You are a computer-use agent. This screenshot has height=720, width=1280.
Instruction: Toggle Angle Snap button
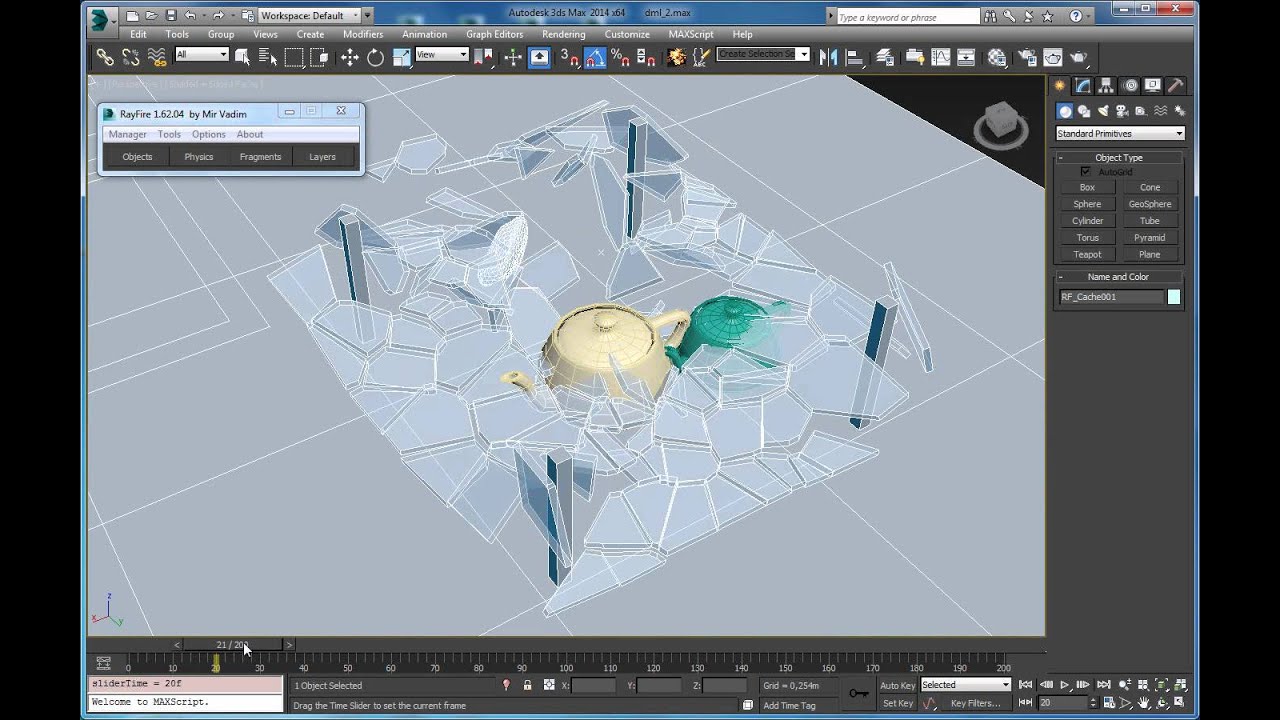pos(595,57)
